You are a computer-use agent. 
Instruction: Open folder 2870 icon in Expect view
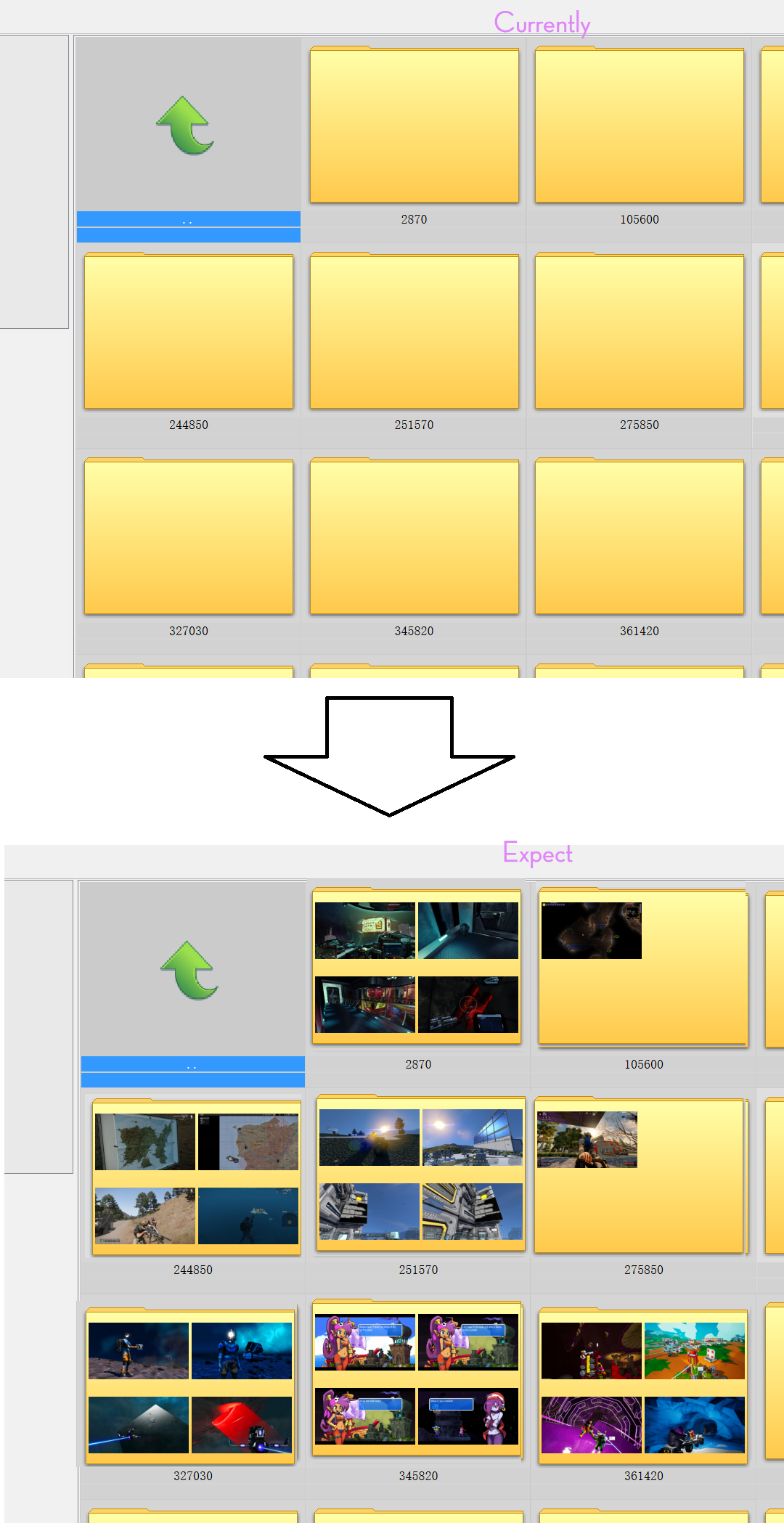point(417,966)
